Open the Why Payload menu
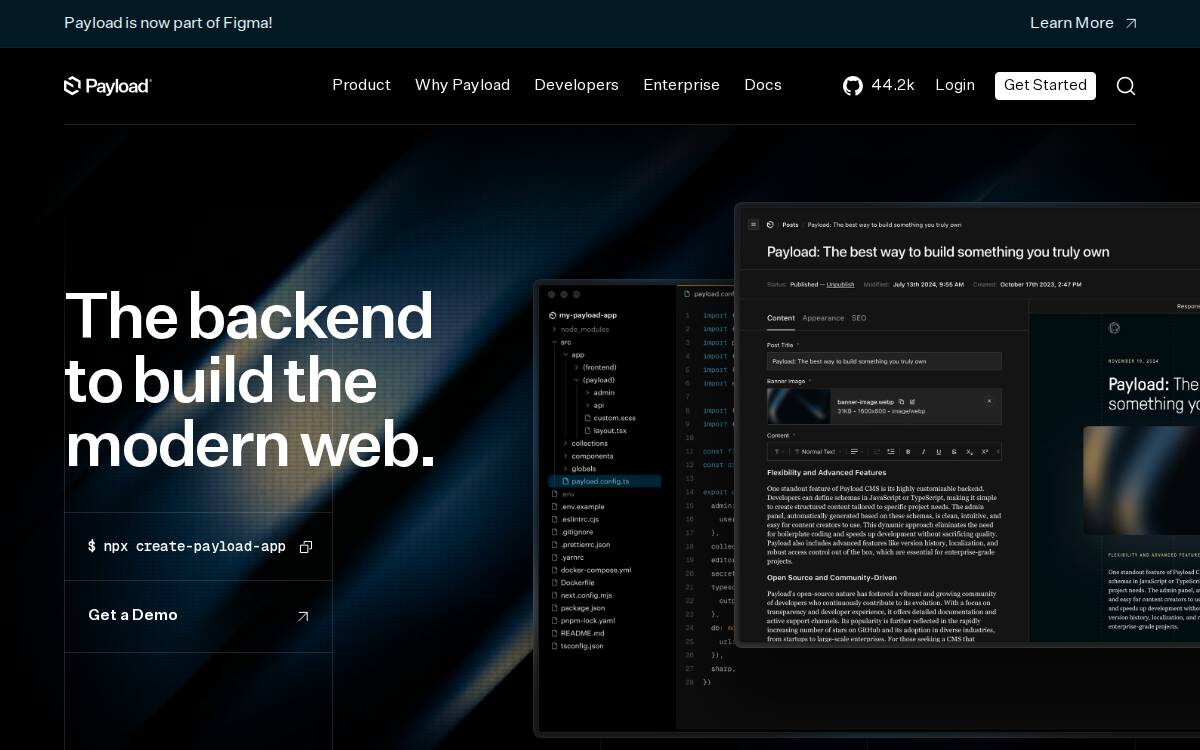Image resolution: width=1200 pixels, height=750 pixels. [462, 85]
